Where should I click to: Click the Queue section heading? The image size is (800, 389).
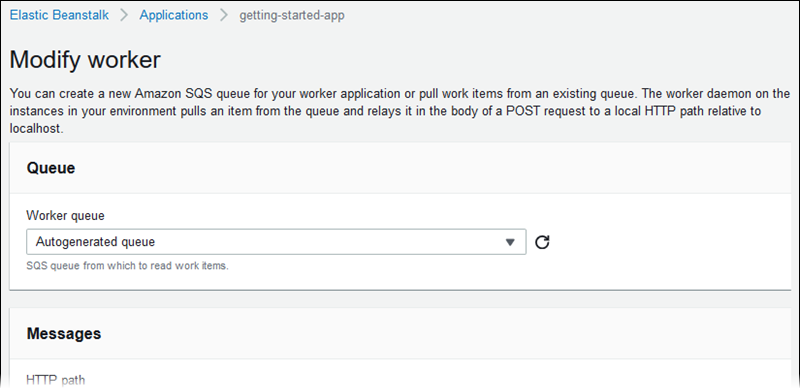click(x=51, y=168)
